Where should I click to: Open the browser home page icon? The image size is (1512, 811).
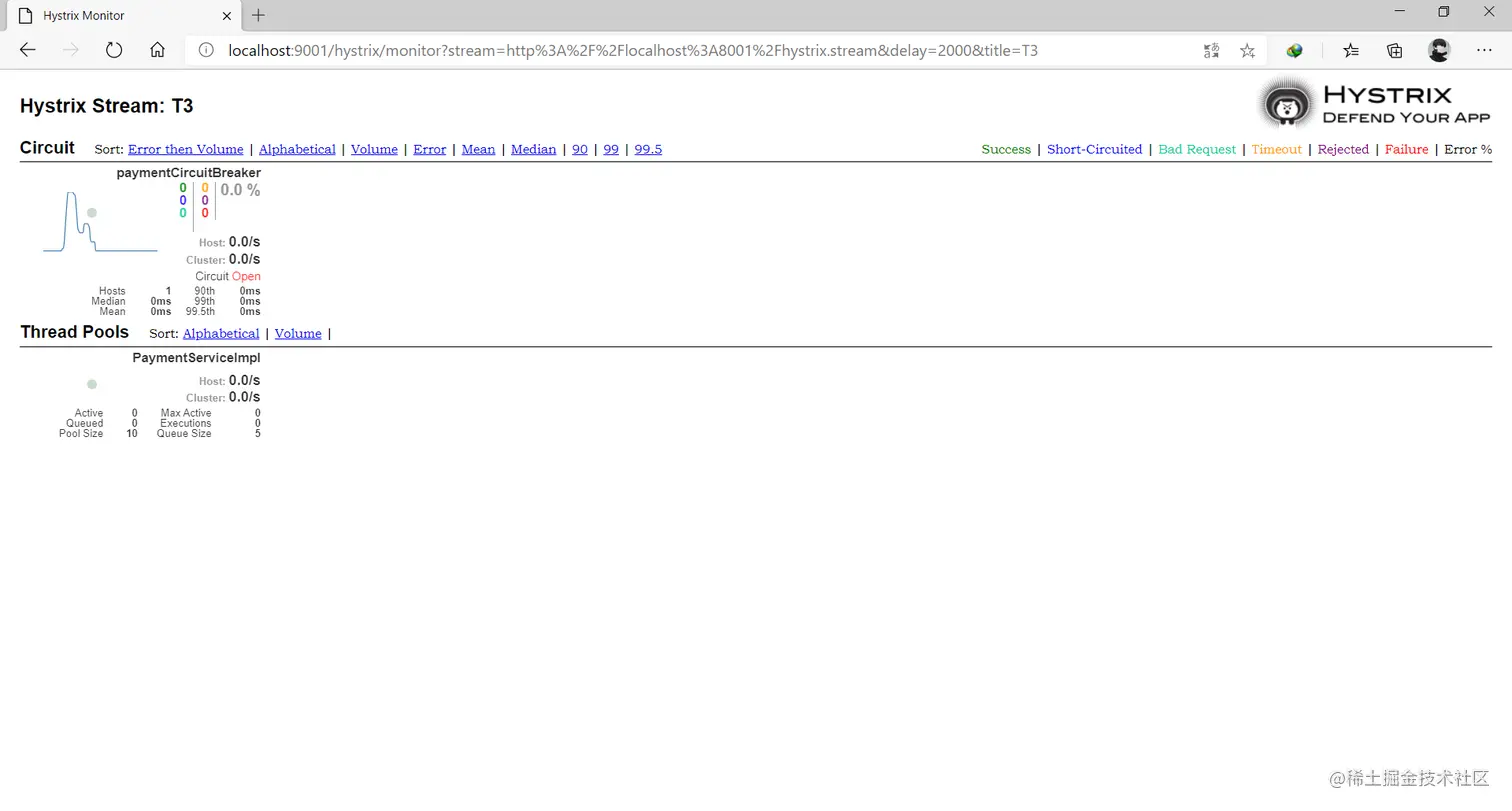157,50
